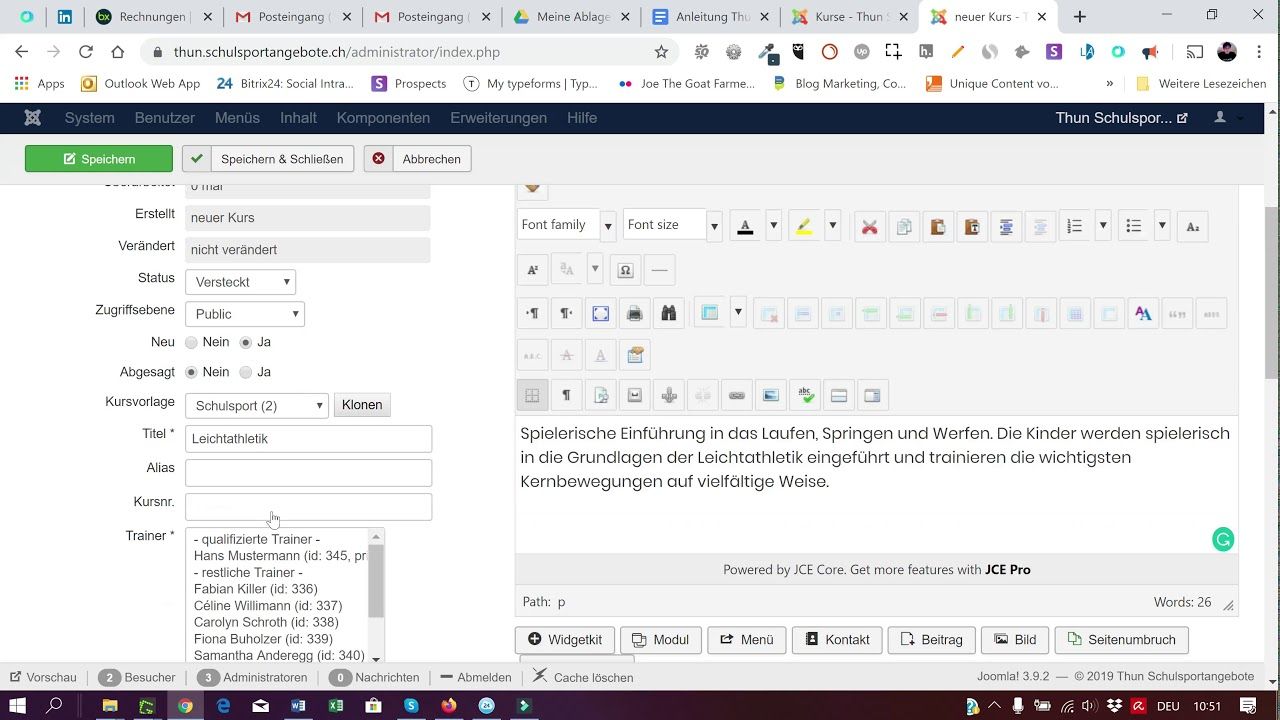Open the Komponenten menu

point(383,118)
